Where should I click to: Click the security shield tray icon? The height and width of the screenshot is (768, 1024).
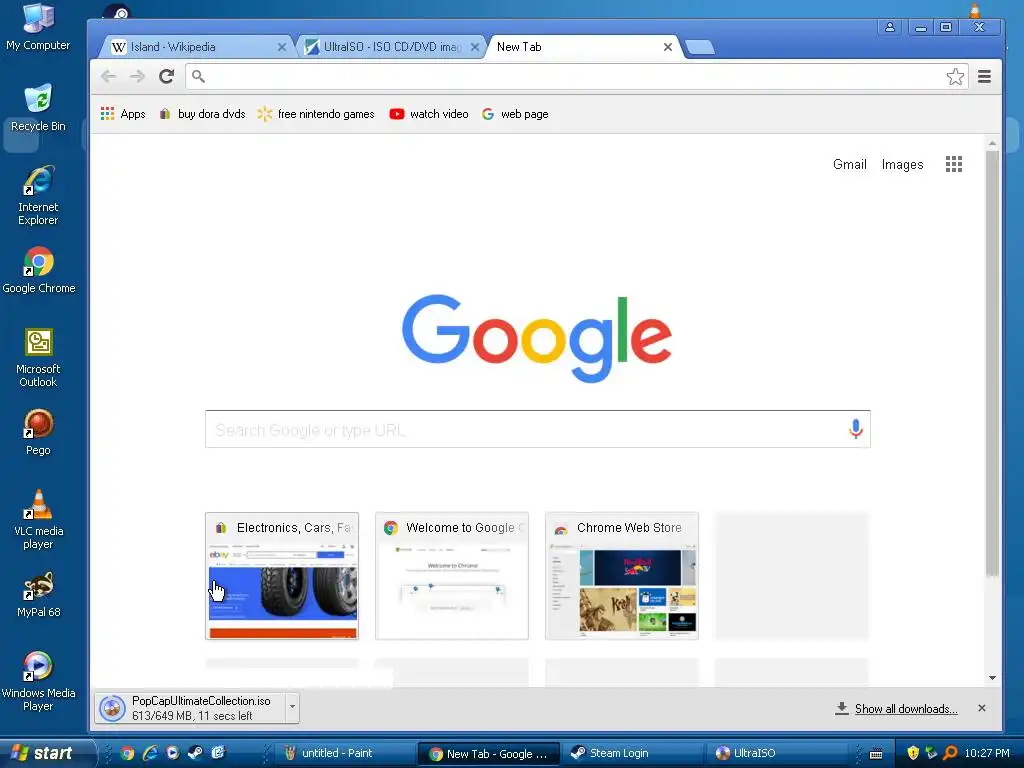coord(912,753)
